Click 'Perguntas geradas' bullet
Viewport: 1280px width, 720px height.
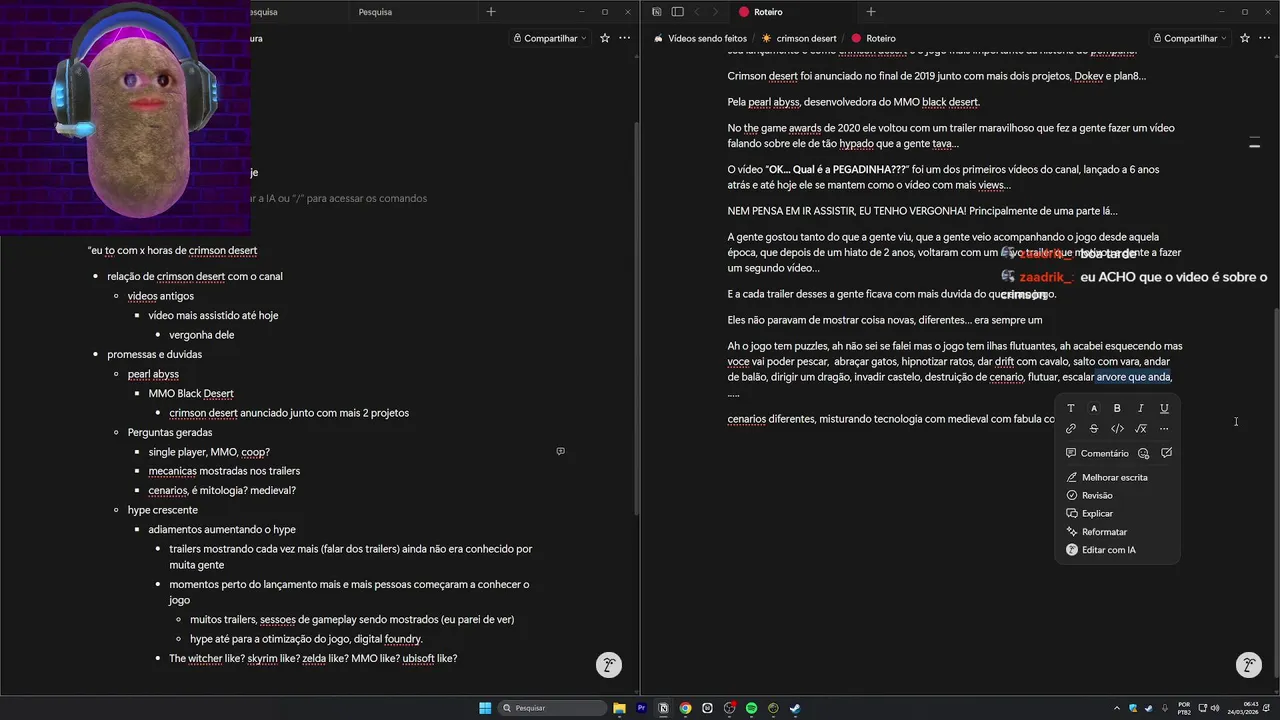coord(170,432)
